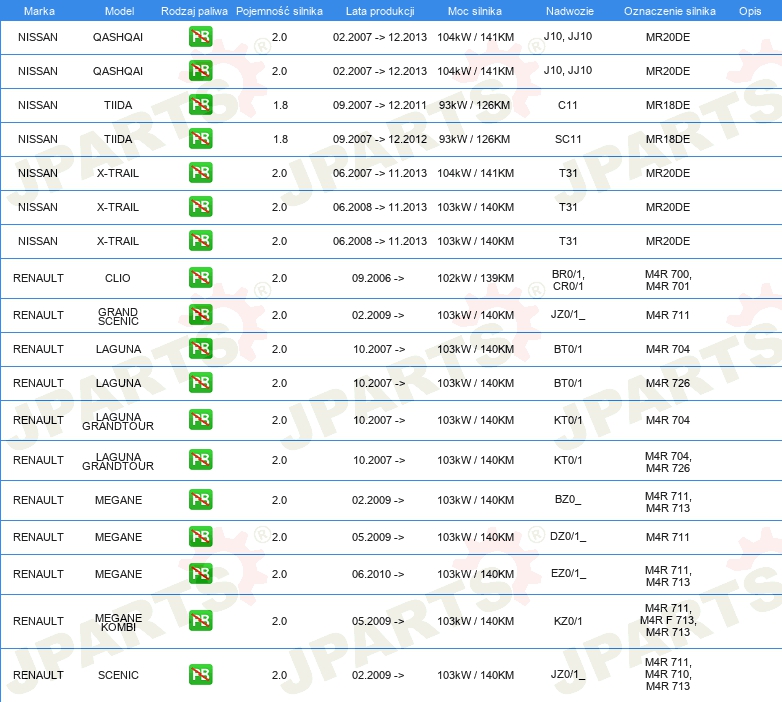
Task: Select the CLIO model cell
Action: tap(118, 278)
